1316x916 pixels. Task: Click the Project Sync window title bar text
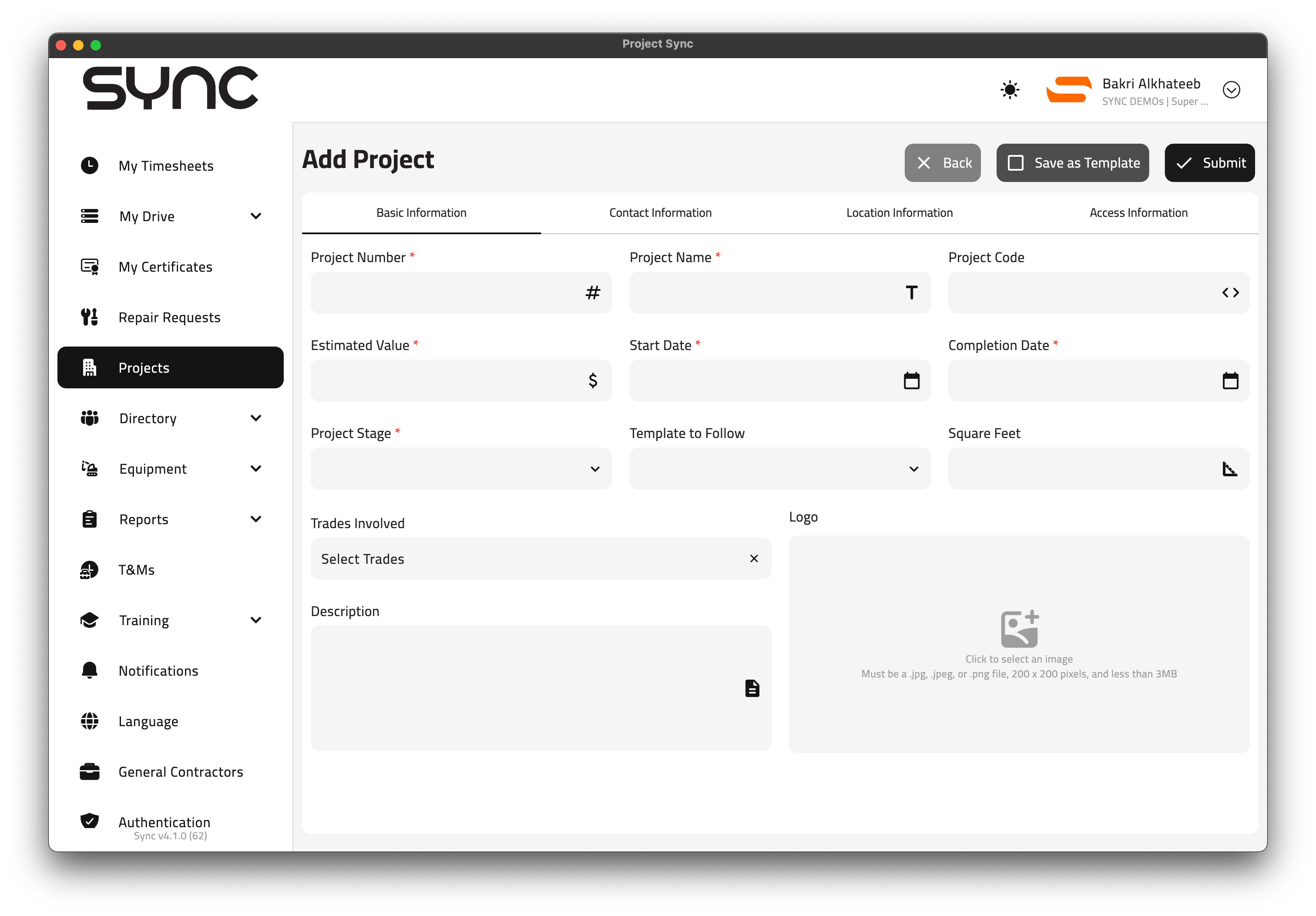658,44
